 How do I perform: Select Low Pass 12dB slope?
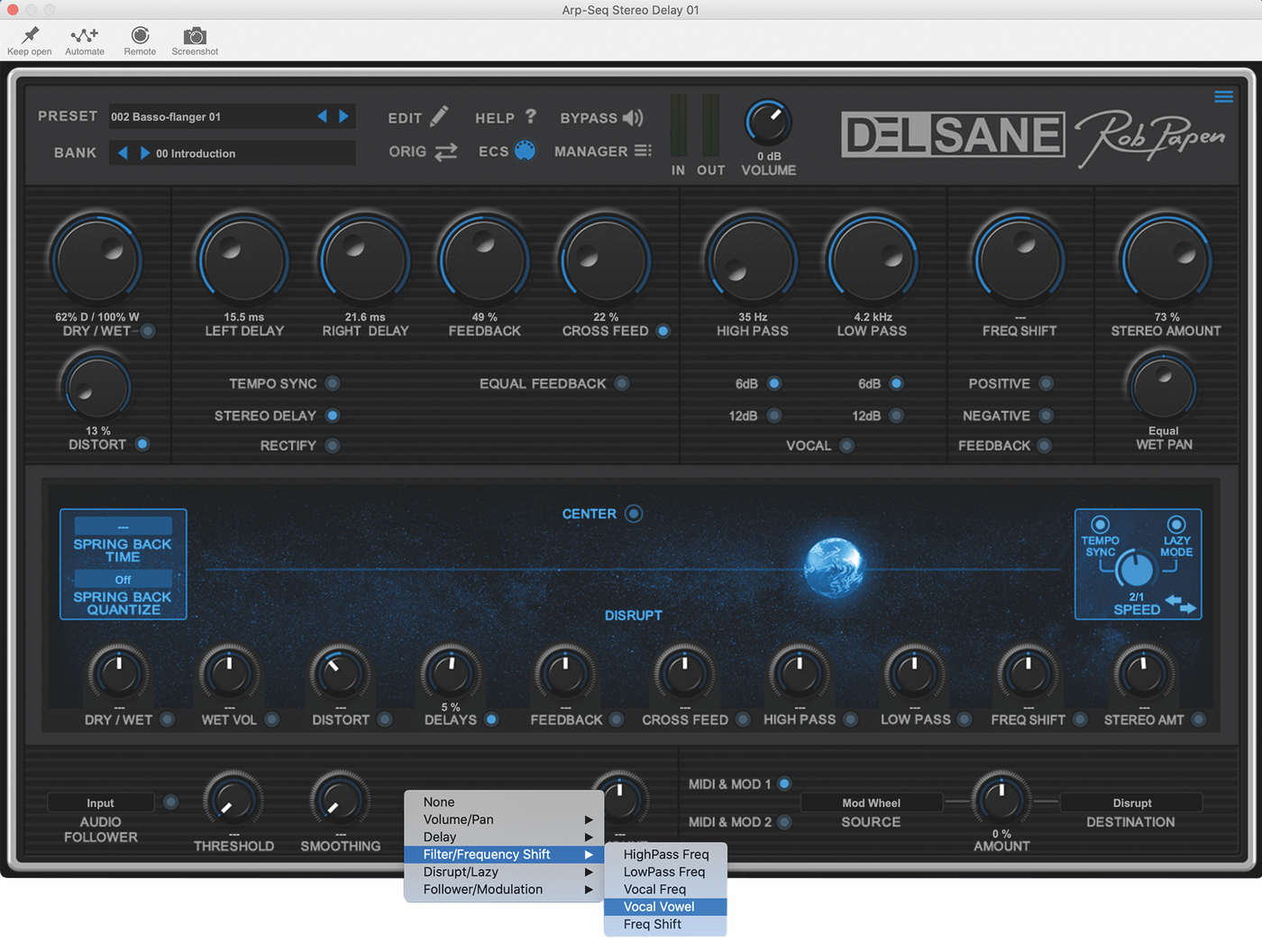[x=896, y=416]
